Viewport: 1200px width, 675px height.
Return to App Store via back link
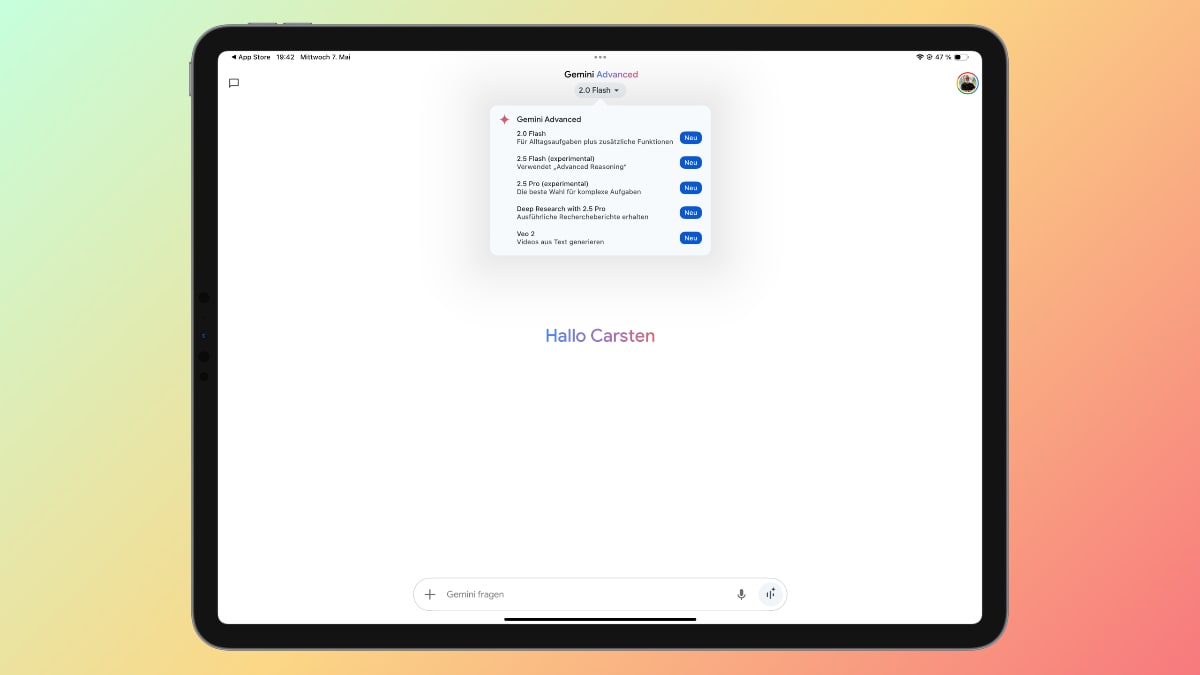[x=251, y=57]
